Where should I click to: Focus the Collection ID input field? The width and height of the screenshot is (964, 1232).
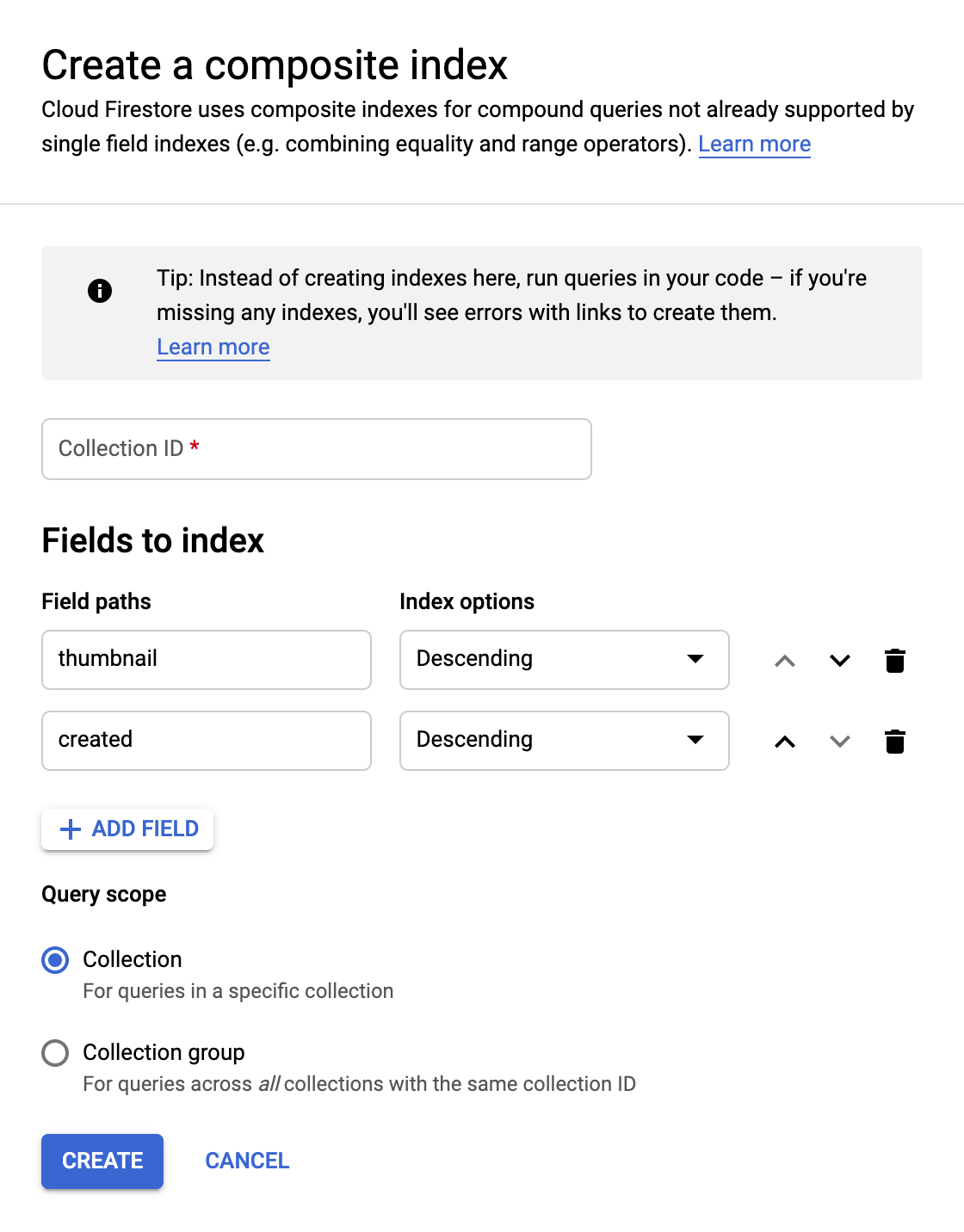coord(316,449)
